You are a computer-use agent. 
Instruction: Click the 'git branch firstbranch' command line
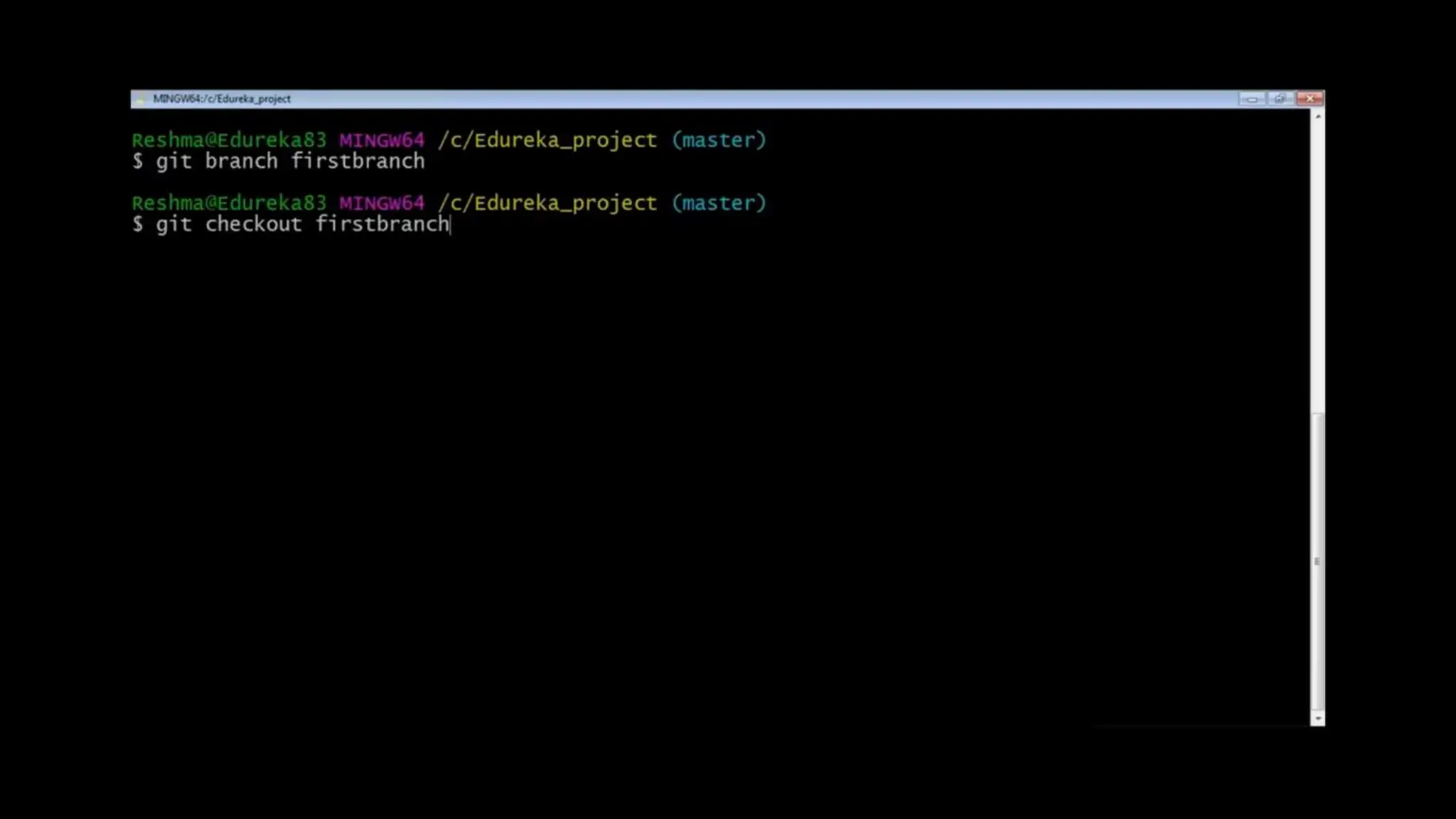[x=278, y=161]
